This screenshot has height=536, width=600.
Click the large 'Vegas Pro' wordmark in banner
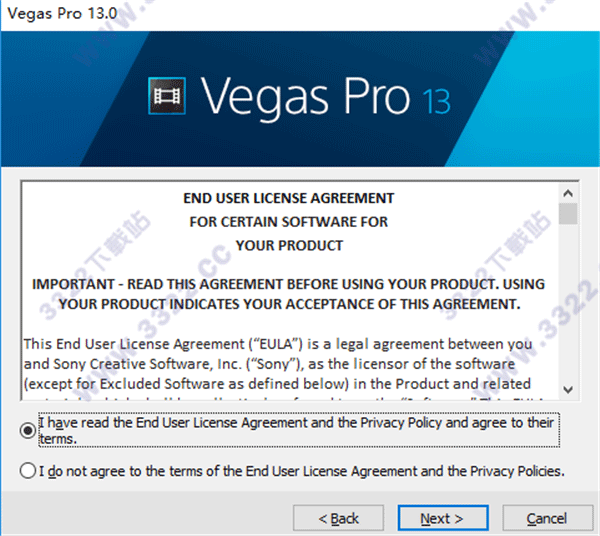tap(305, 96)
